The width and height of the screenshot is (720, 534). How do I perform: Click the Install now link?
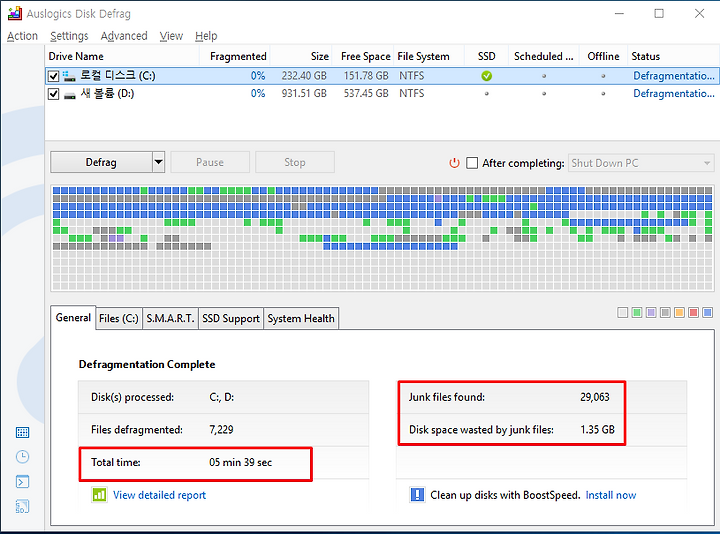click(x=611, y=495)
